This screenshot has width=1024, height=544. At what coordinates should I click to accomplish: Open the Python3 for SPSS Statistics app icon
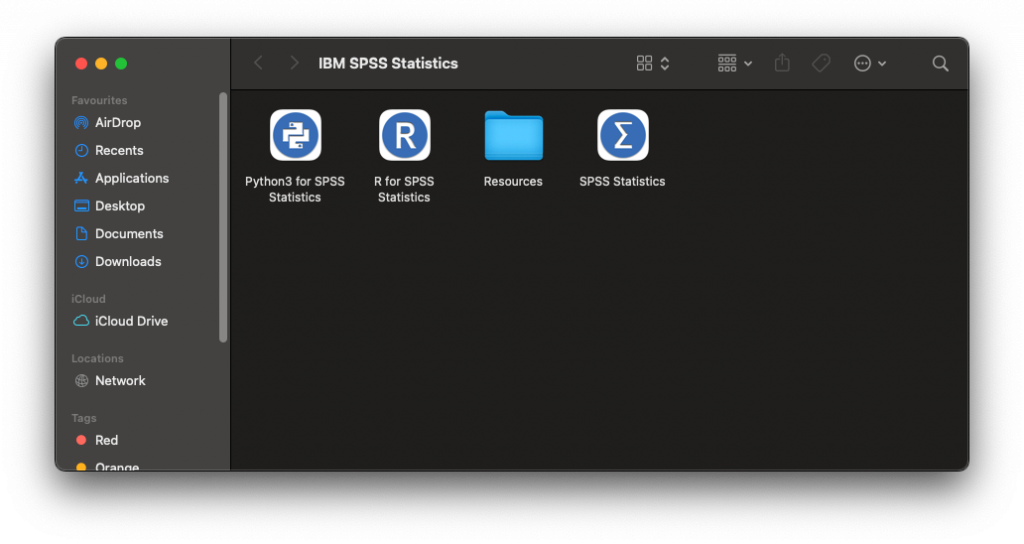pyautogui.click(x=295, y=135)
